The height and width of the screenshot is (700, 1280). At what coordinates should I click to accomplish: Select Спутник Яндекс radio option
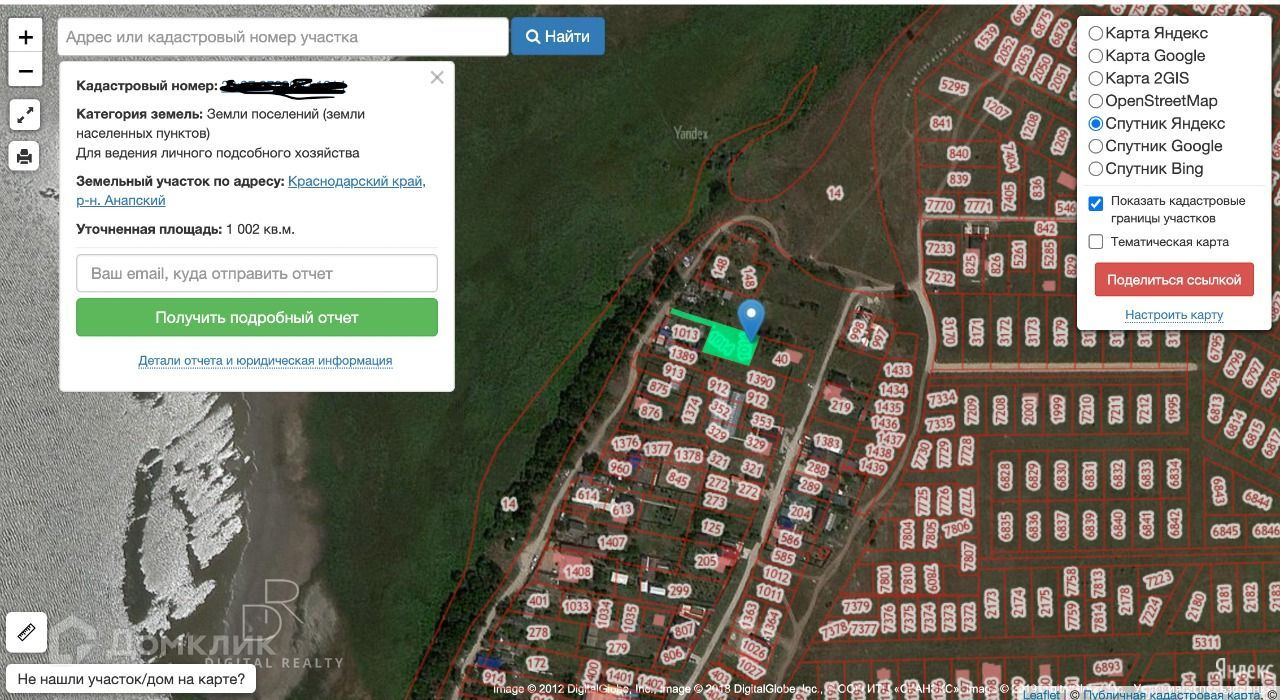point(1096,124)
